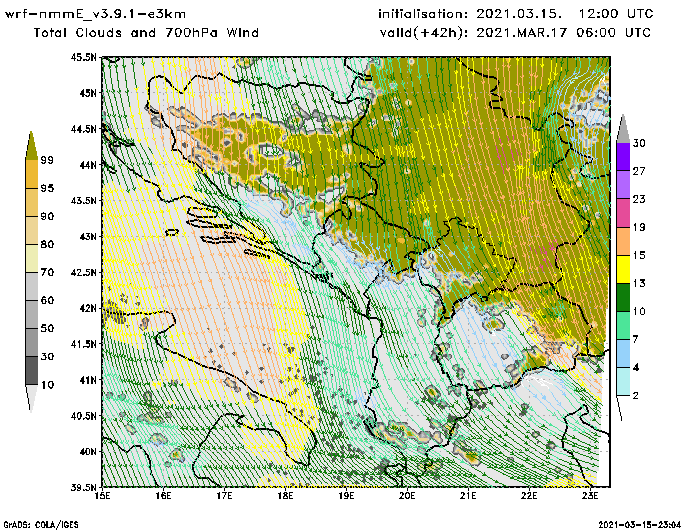The image size is (700, 530).
Task: Click the 39.5N latitude label
Action: pyautogui.click(x=83, y=487)
